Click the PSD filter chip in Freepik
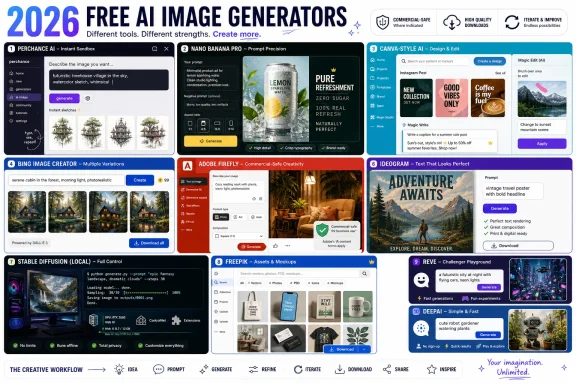 294,283
